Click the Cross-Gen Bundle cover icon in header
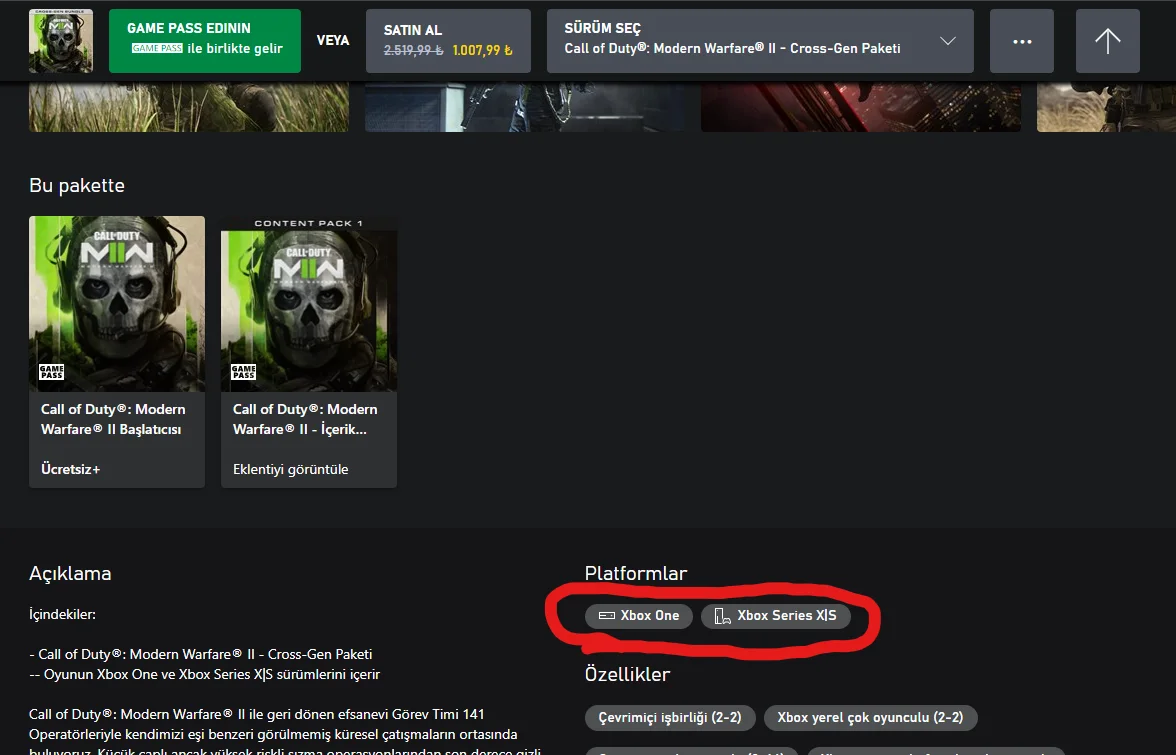The width and height of the screenshot is (1176, 755). point(61,41)
